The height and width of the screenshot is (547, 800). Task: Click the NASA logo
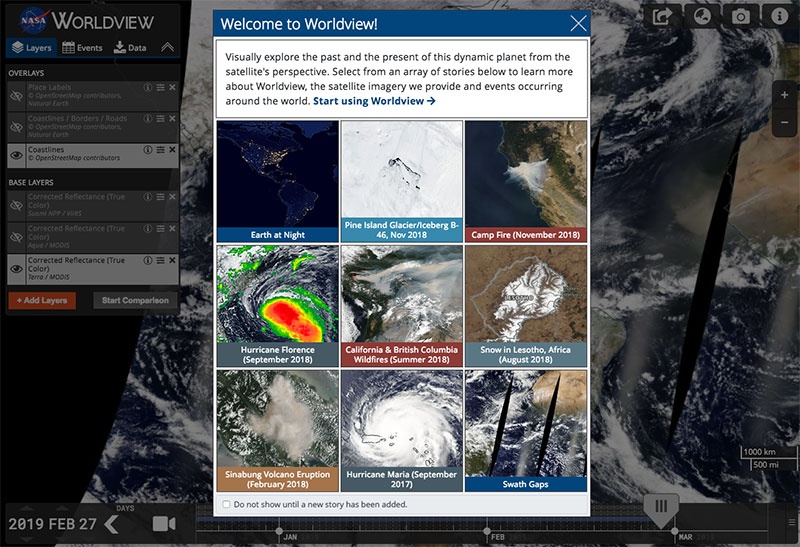coord(34,21)
